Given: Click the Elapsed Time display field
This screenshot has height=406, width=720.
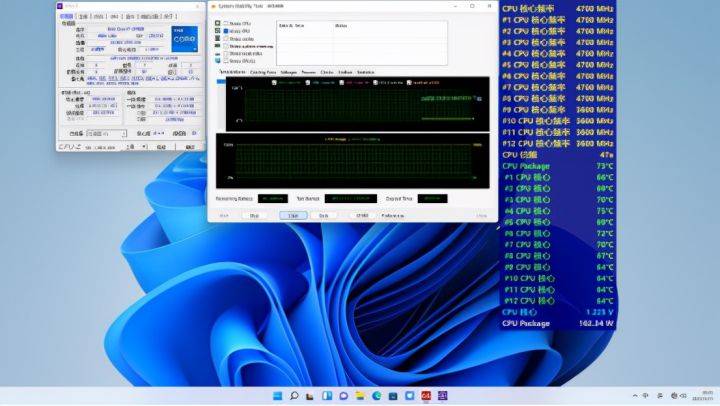Looking at the screenshot, I should (x=432, y=198).
